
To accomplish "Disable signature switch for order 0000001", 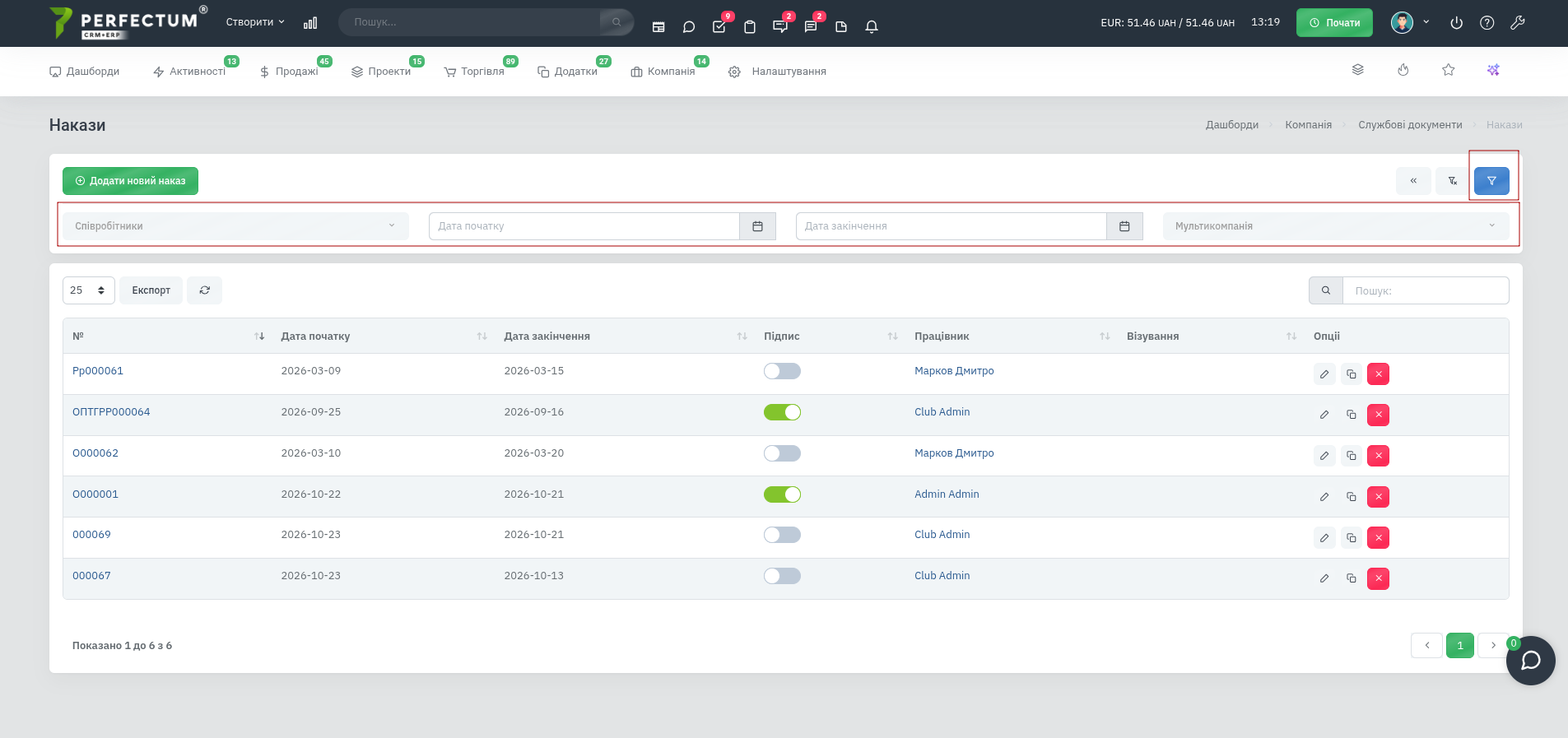I will [782, 494].
